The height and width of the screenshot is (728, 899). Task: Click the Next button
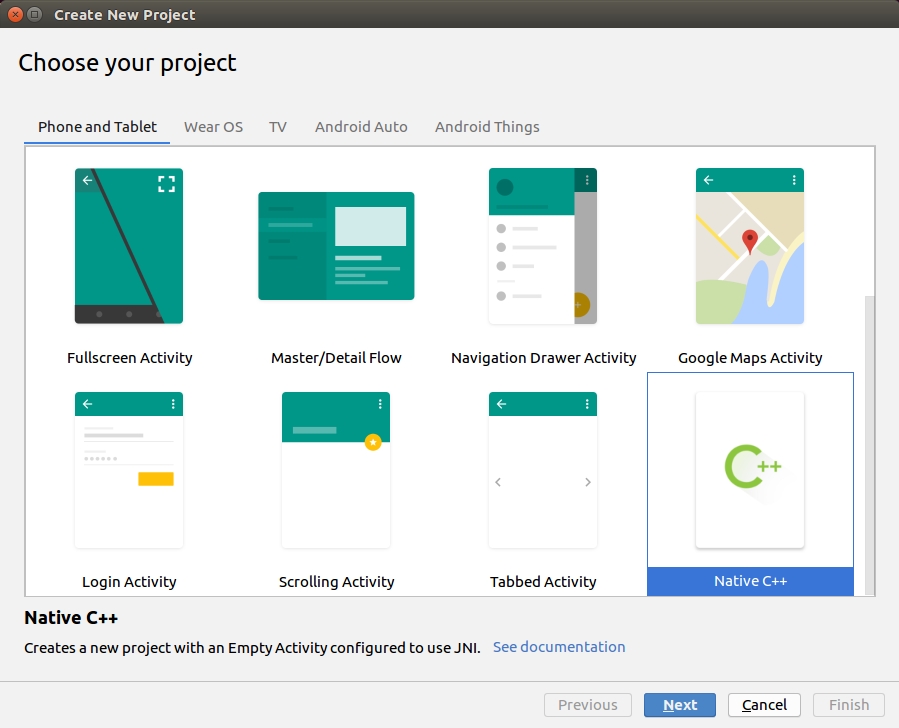click(x=679, y=704)
